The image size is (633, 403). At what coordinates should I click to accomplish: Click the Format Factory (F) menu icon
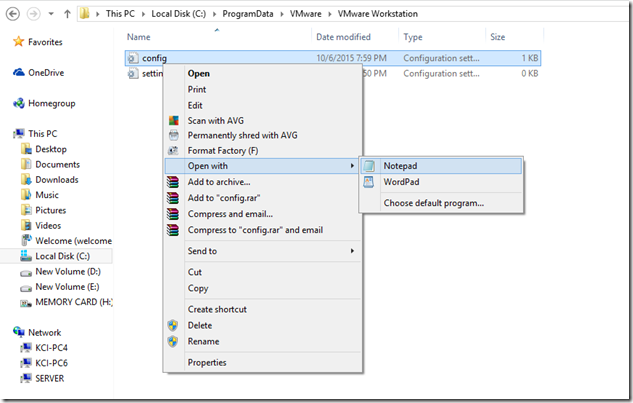click(173, 151)
